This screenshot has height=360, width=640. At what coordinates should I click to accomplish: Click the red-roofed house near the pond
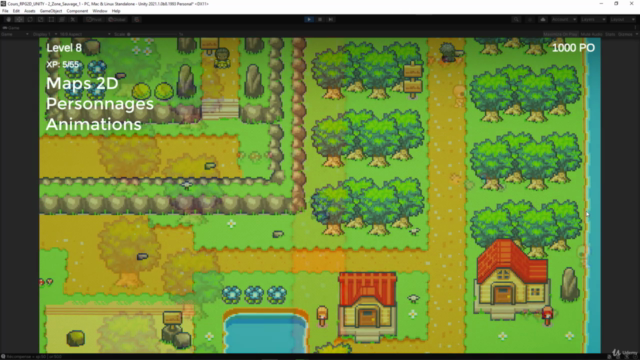(x=368, y=306)
